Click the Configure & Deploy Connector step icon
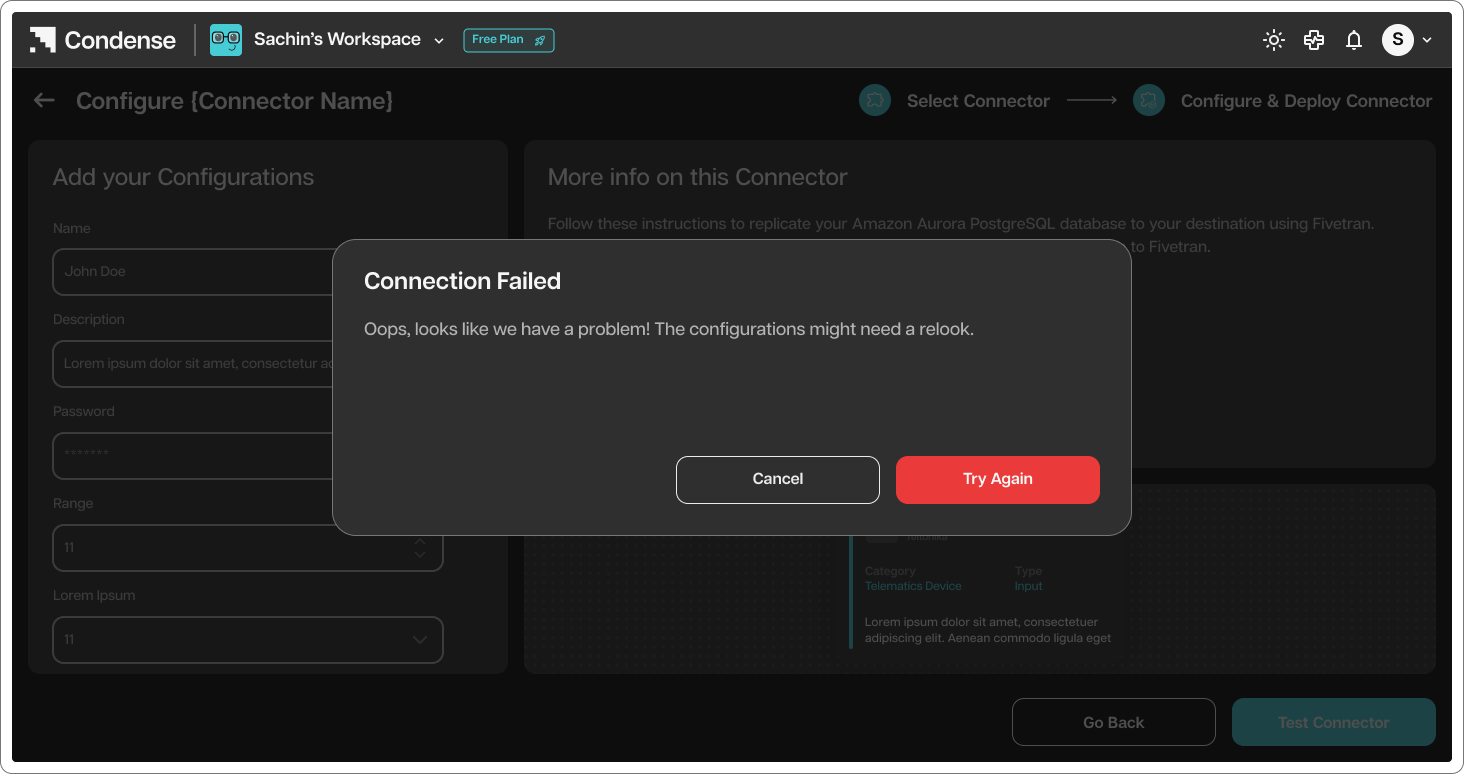Image resolution: width=1464 pixels, height=774 pixels. click(1149, 100)
